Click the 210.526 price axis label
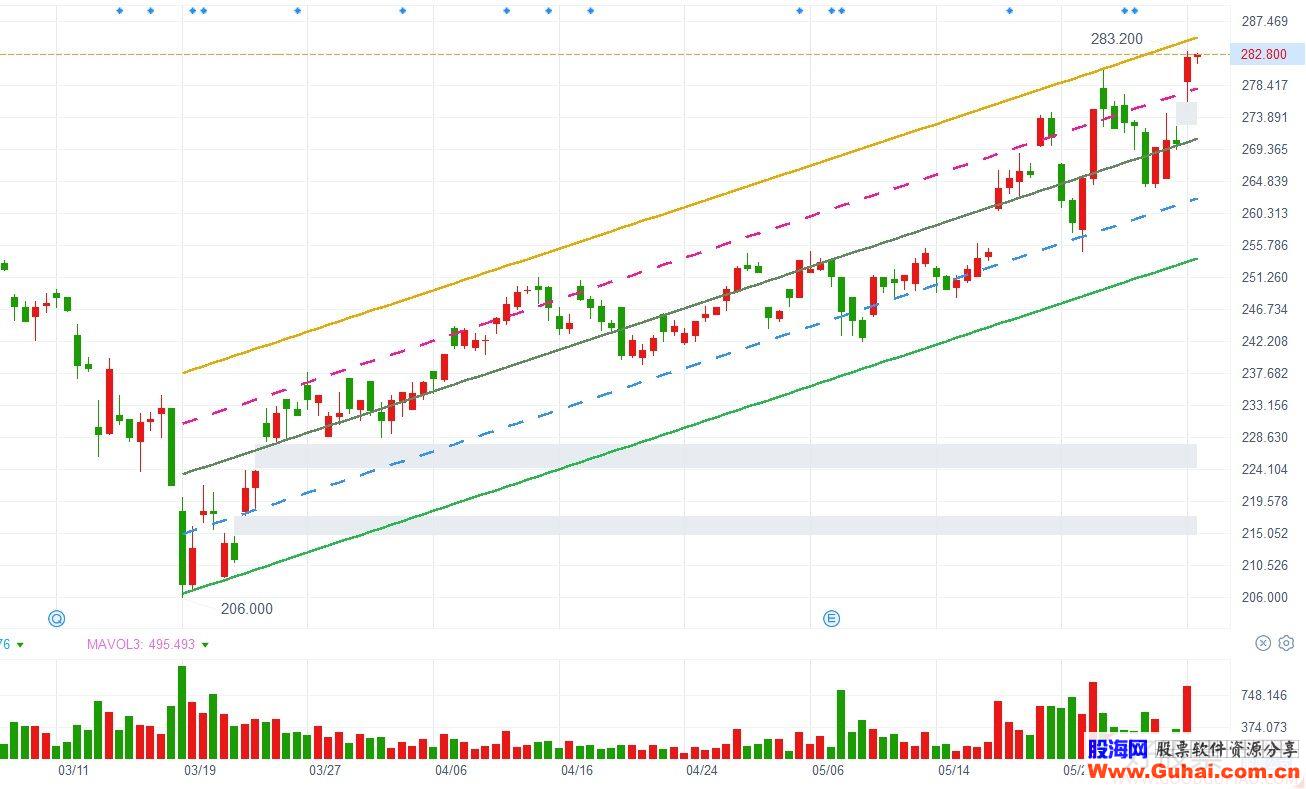 [1264, 565]
